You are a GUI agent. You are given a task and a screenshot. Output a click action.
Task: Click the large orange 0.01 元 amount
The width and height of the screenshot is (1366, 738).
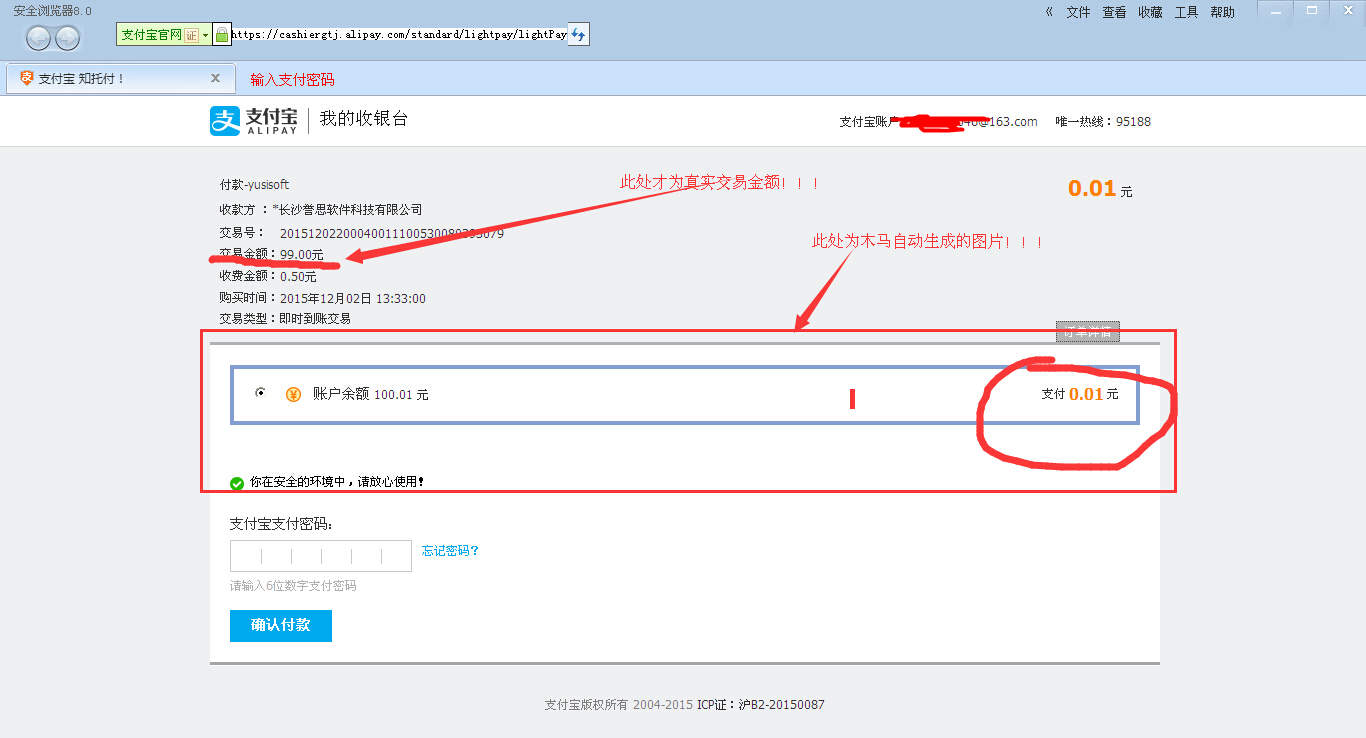click(1100, 188)
